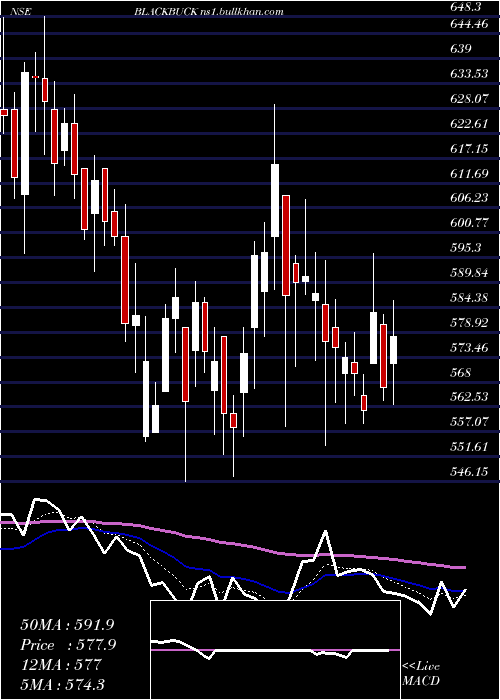500x700 pixels.
Task: Click the 611.69 price axis label
Action: (469, 174)
